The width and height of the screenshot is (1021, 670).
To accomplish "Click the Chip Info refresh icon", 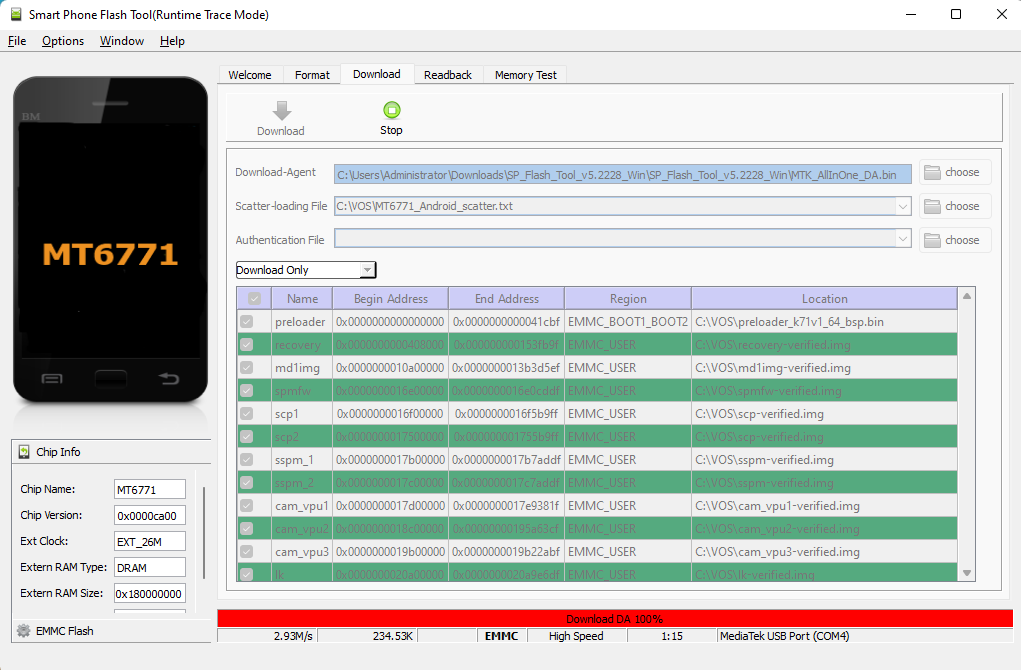I will (x=24, y=452).
